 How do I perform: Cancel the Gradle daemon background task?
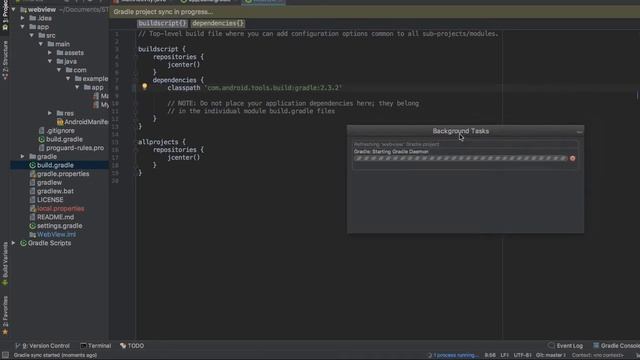click(x=572, y=158)
